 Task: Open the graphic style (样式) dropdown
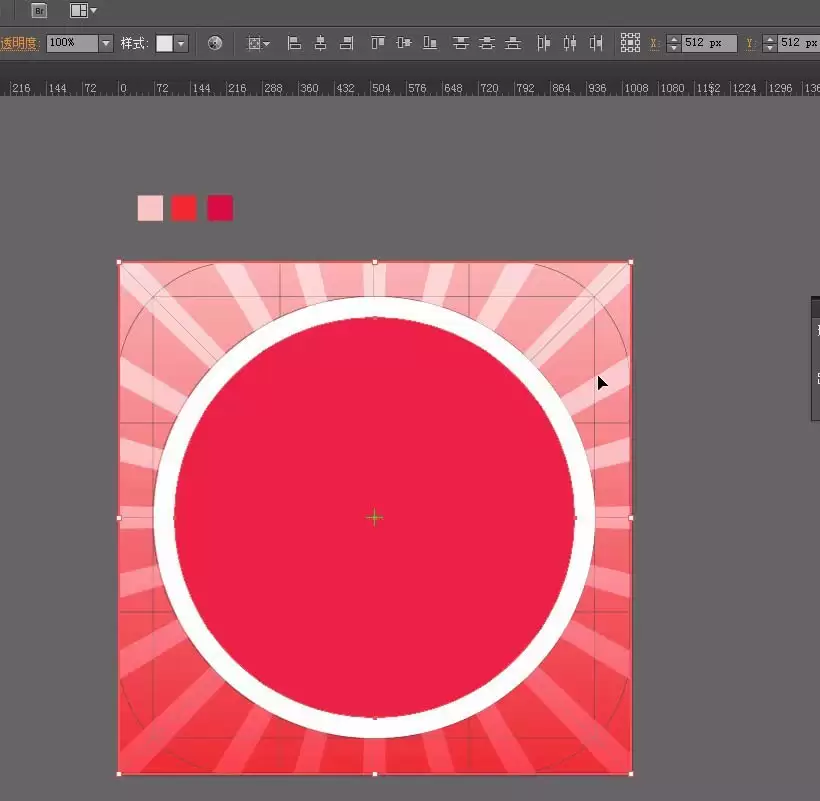tap(181, 43)
